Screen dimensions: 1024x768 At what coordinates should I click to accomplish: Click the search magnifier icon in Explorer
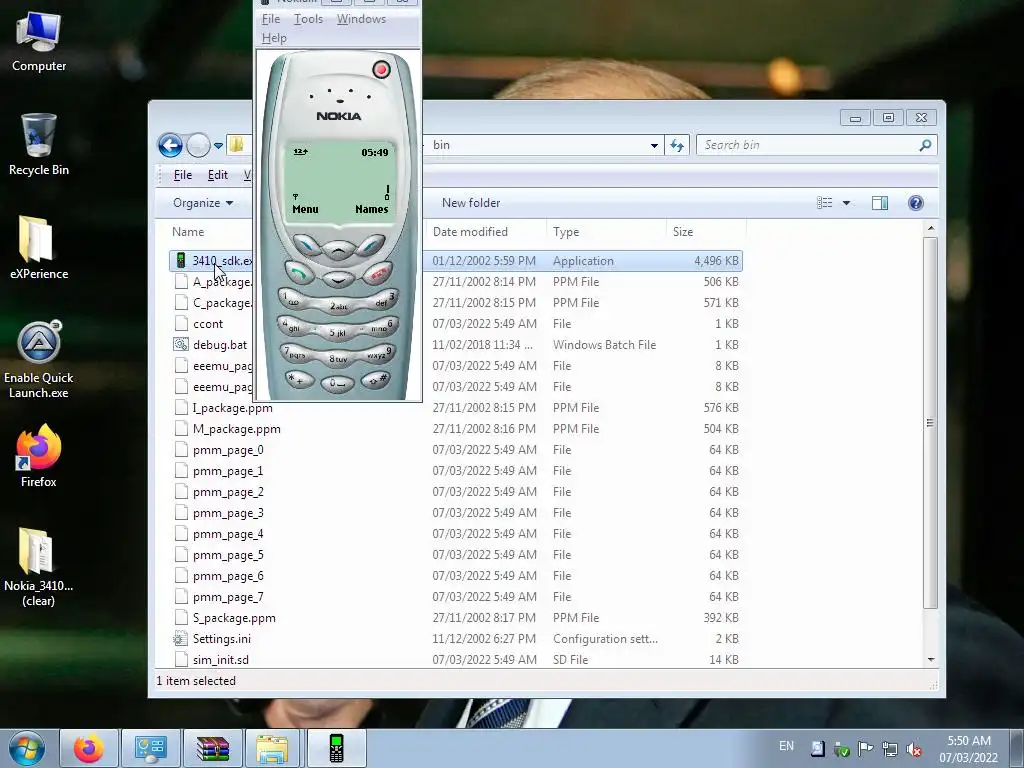coord(925,145)
